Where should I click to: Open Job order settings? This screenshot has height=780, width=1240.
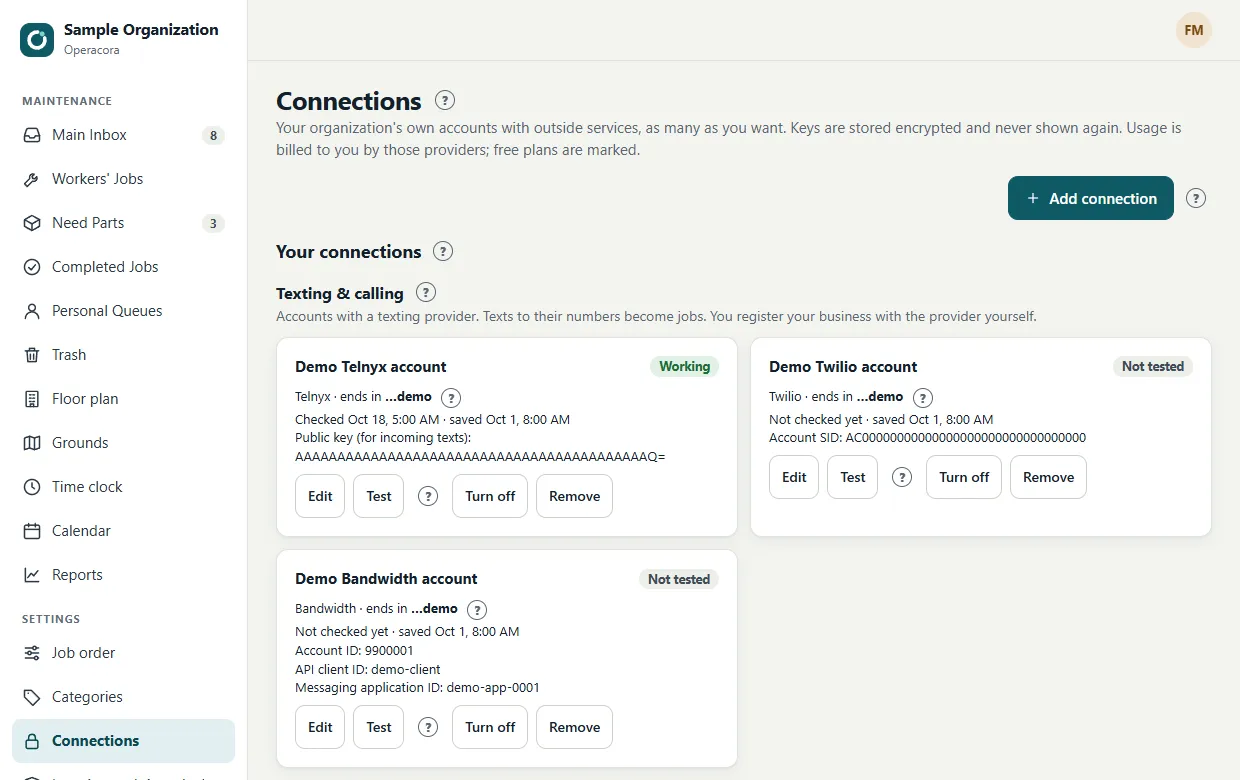tap(124, 653)
